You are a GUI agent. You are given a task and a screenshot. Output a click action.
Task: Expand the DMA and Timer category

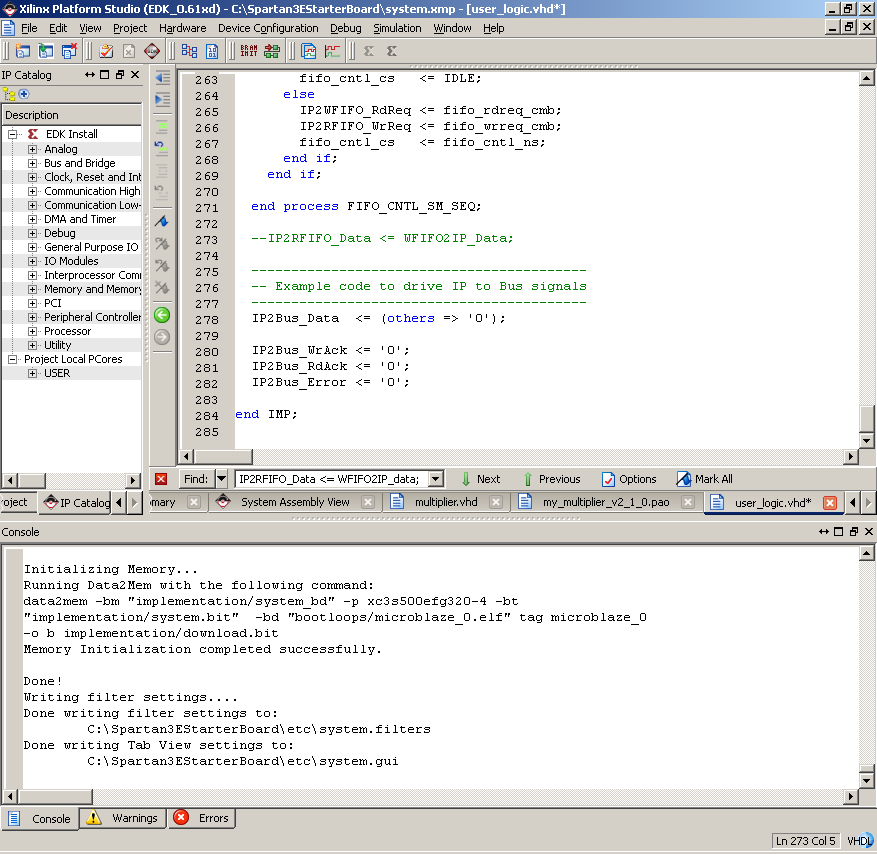pyautogui.click(x=32, y=219)
